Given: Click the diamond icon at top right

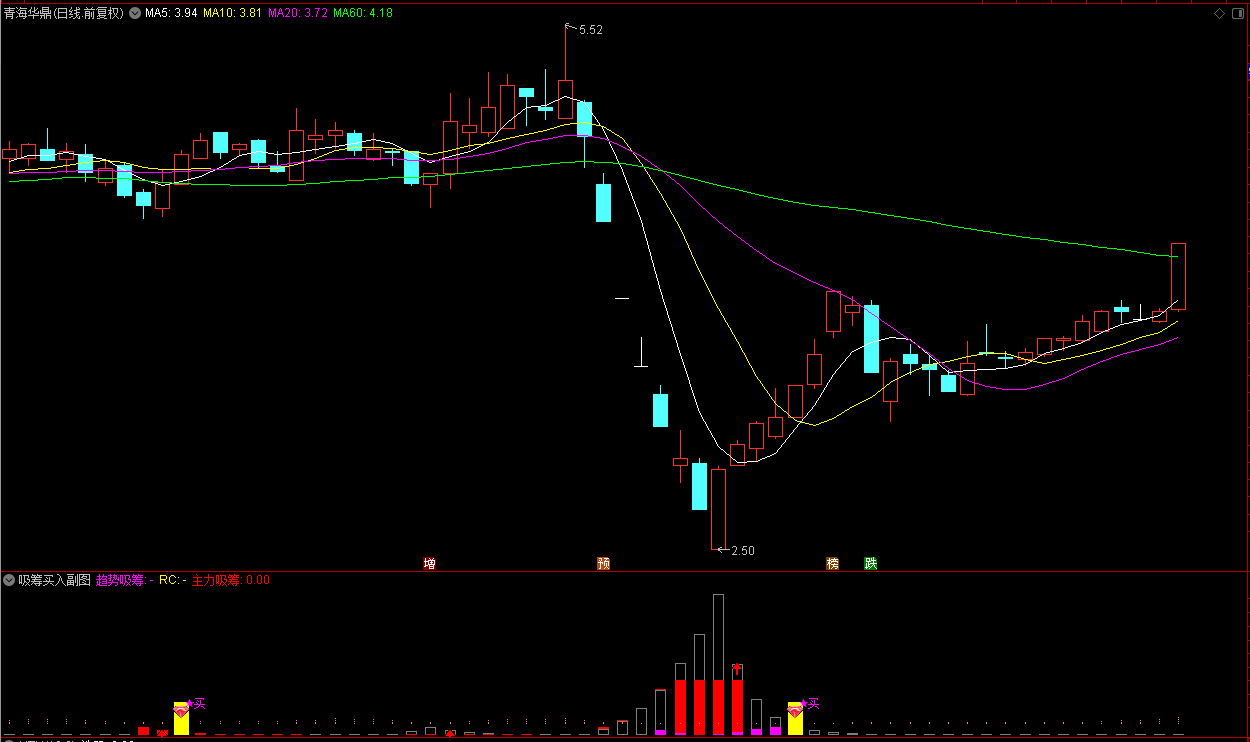Looking at the screenshot, I should click(1219, 14).
